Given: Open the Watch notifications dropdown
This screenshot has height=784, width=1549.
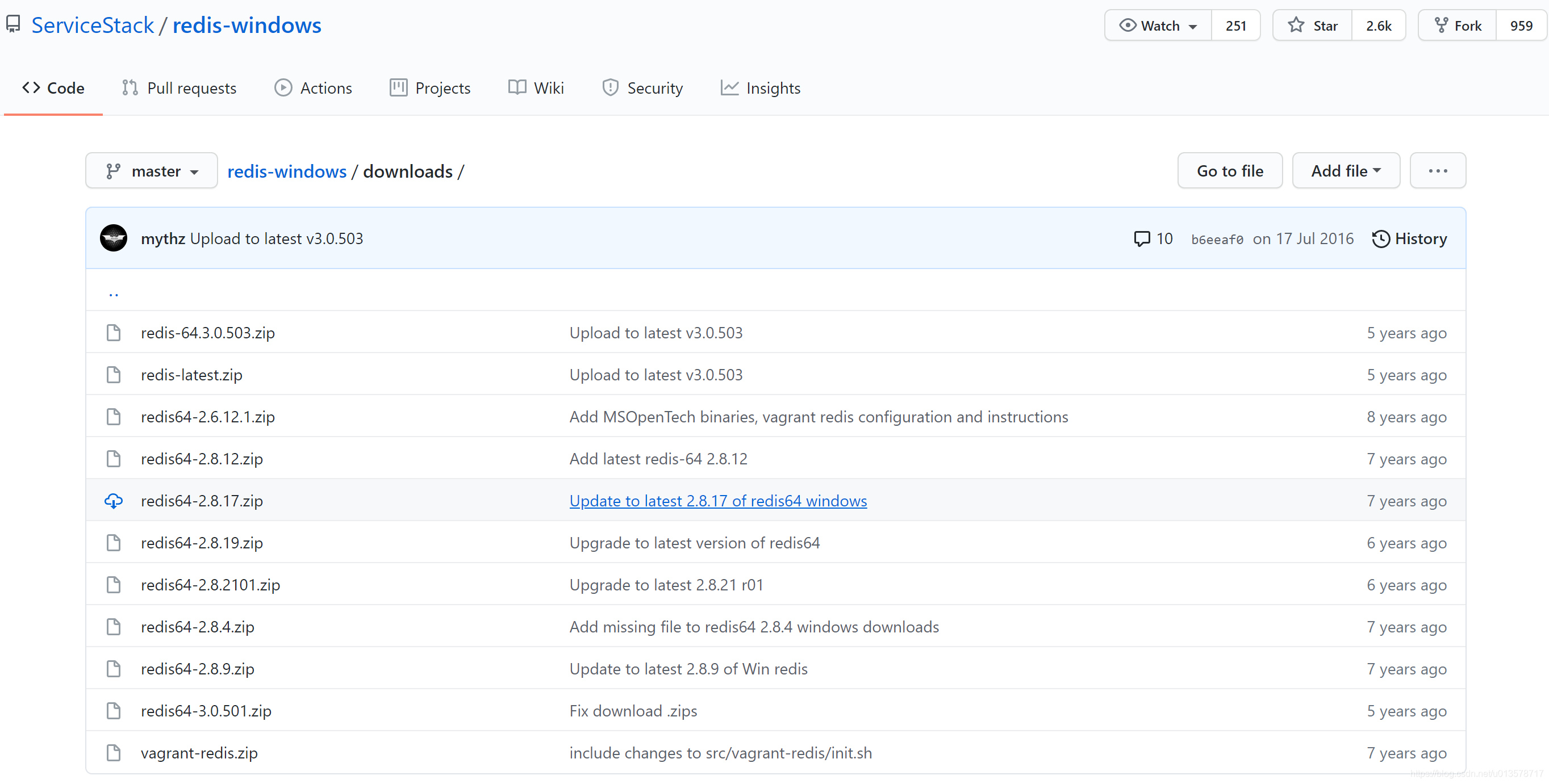Looking at the screenshot, I should [x=1158, y=25].
